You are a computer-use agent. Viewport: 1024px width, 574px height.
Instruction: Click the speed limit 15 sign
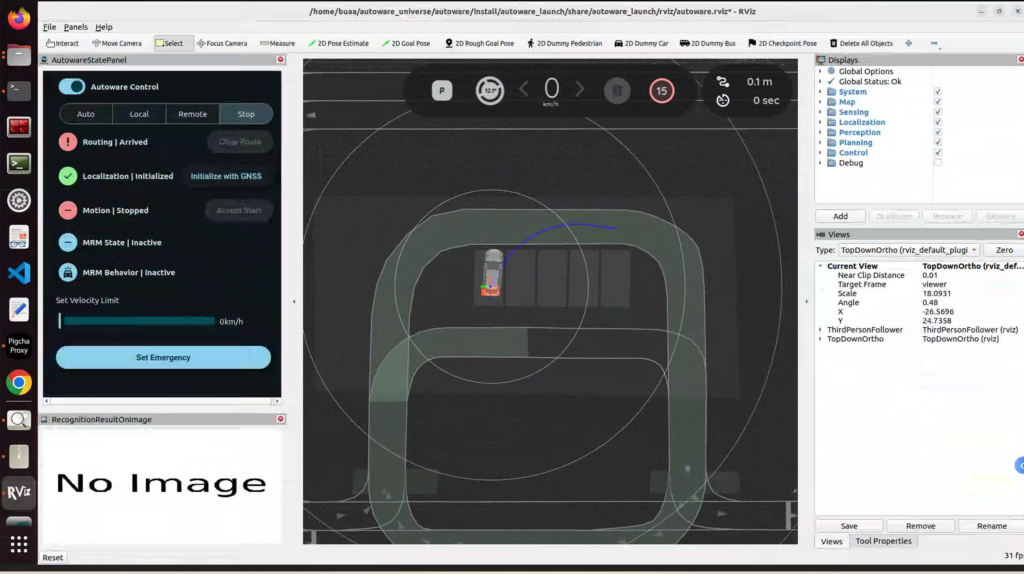coord(662,91)
